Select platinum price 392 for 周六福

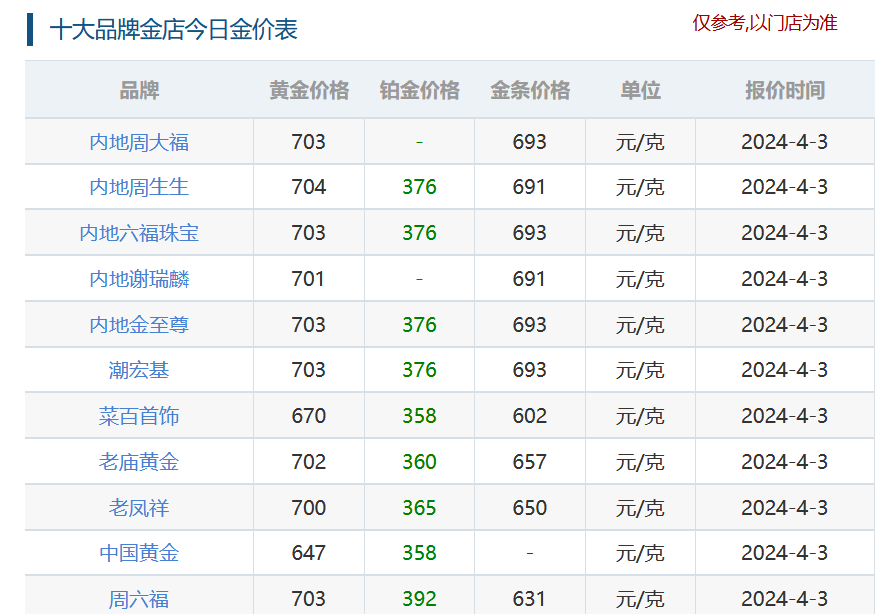coord(419,599)
